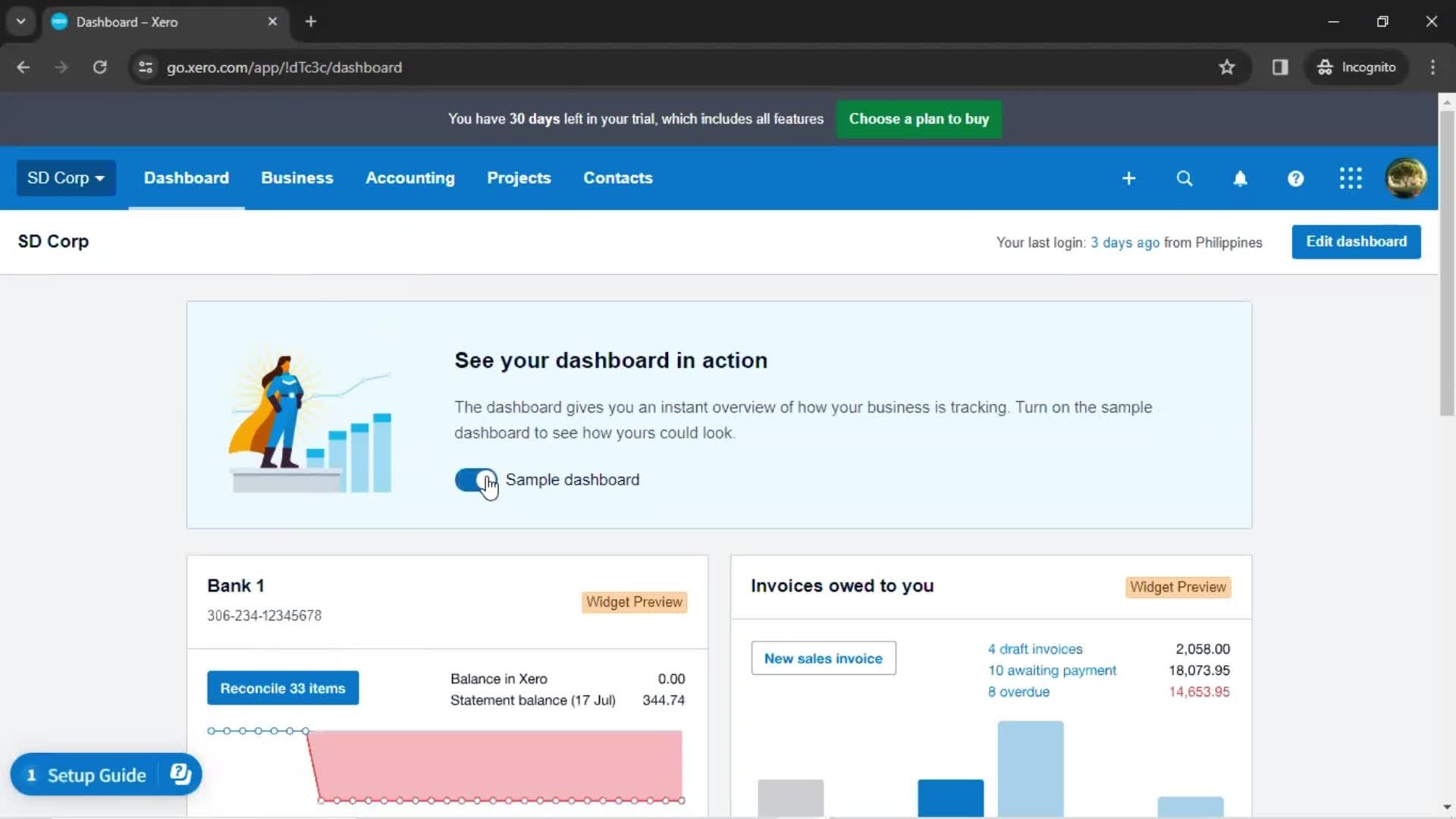The image size is (1456, 819).
Task: Go forward in browser history
Action: [61, 67]
